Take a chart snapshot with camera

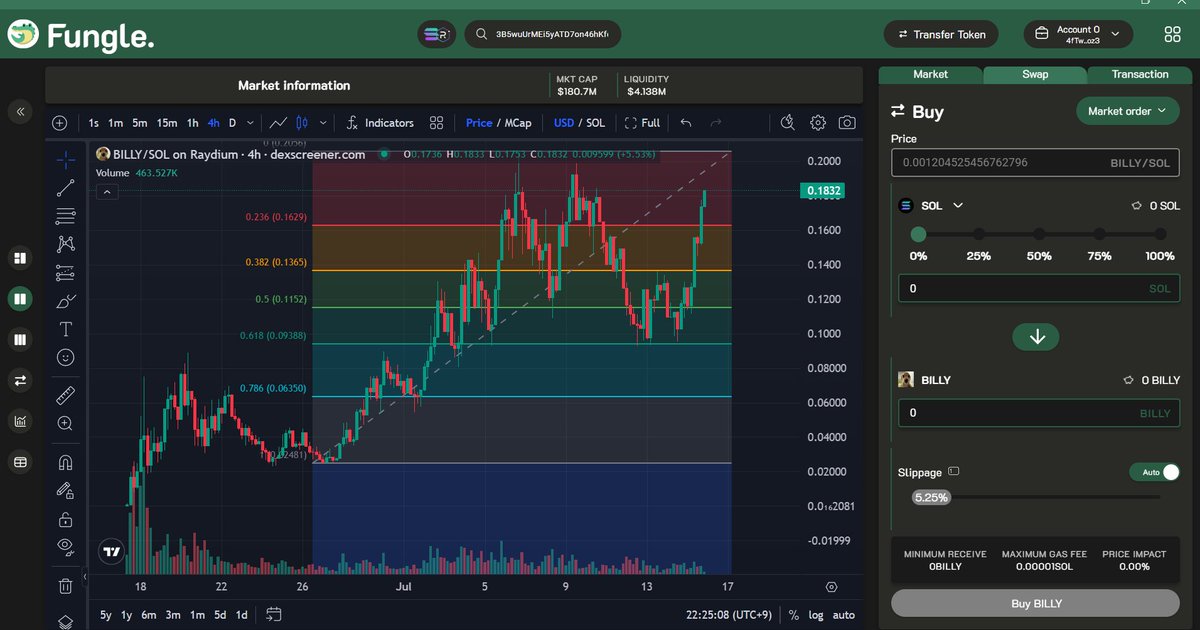click(847, 123)
